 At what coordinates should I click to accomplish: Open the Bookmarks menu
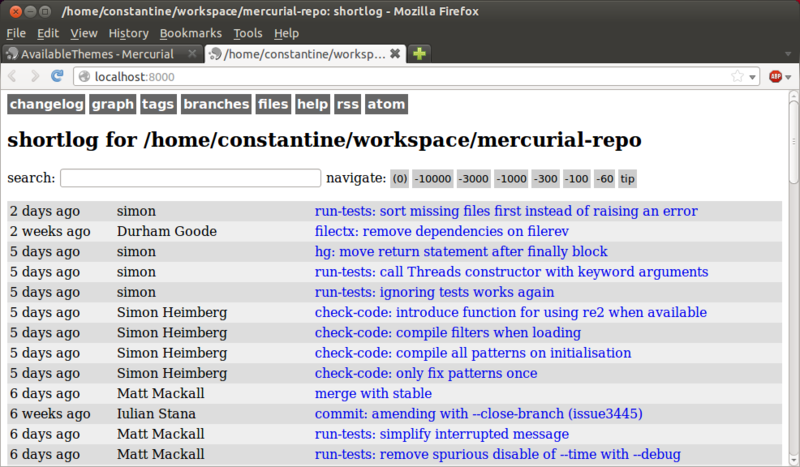(191, 33)
